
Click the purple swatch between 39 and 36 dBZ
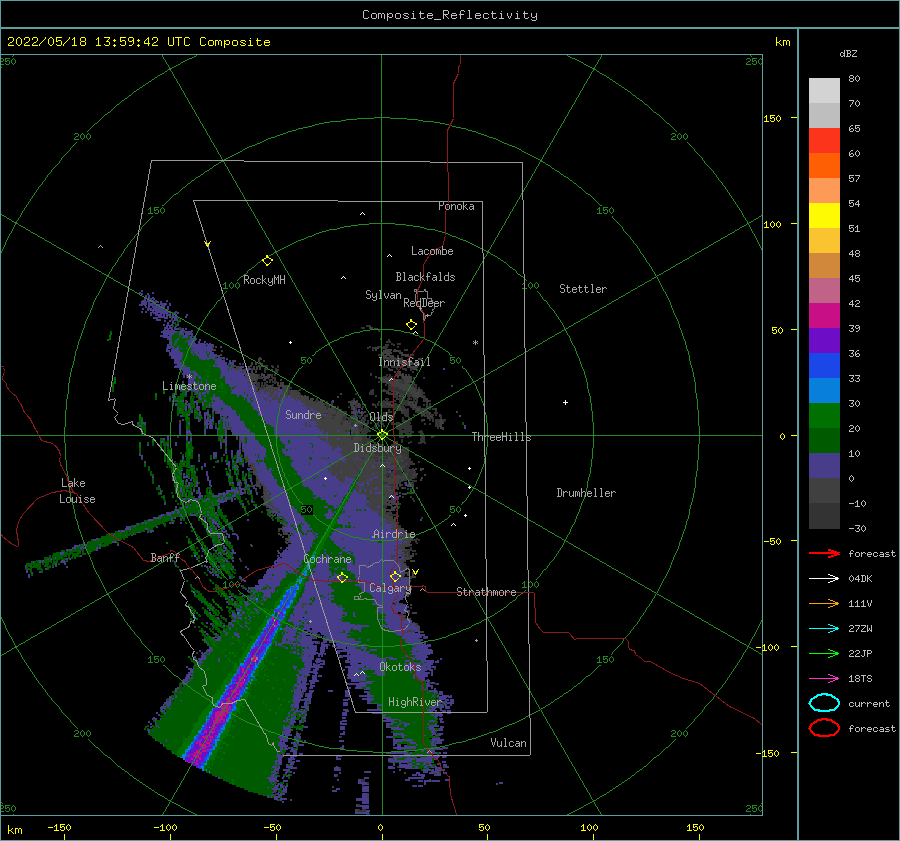point(824,340)
